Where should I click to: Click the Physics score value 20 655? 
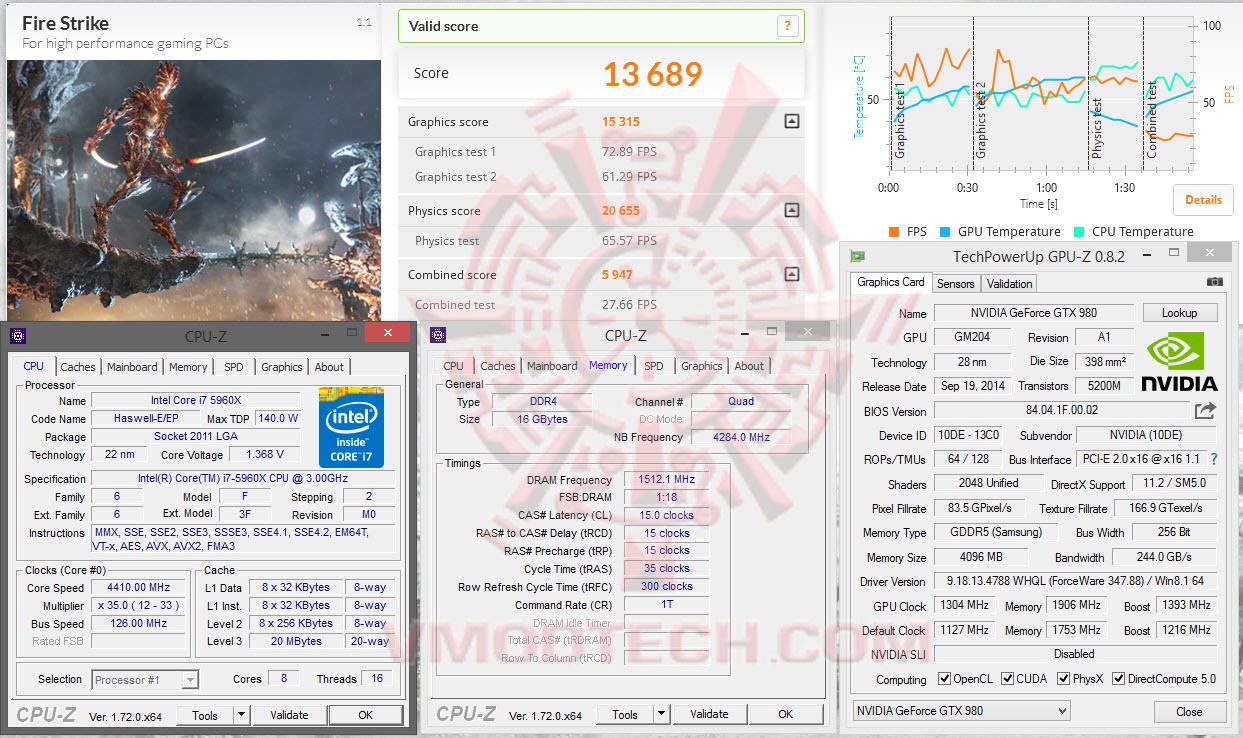click(x=621, y=211)
